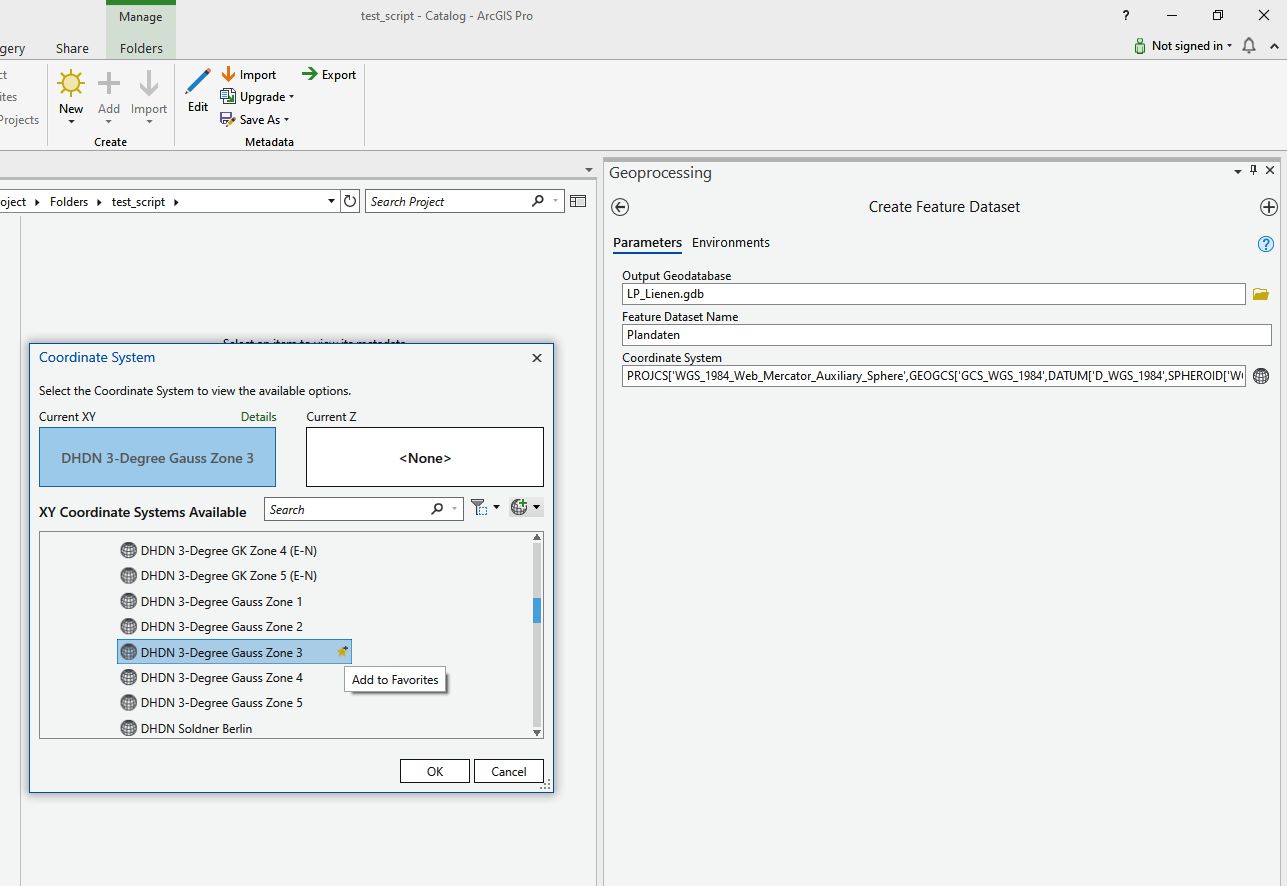This screenshot has width=1287, height=886.
Task: Click the Manage contextual tab header
Action: coord(141,17)
